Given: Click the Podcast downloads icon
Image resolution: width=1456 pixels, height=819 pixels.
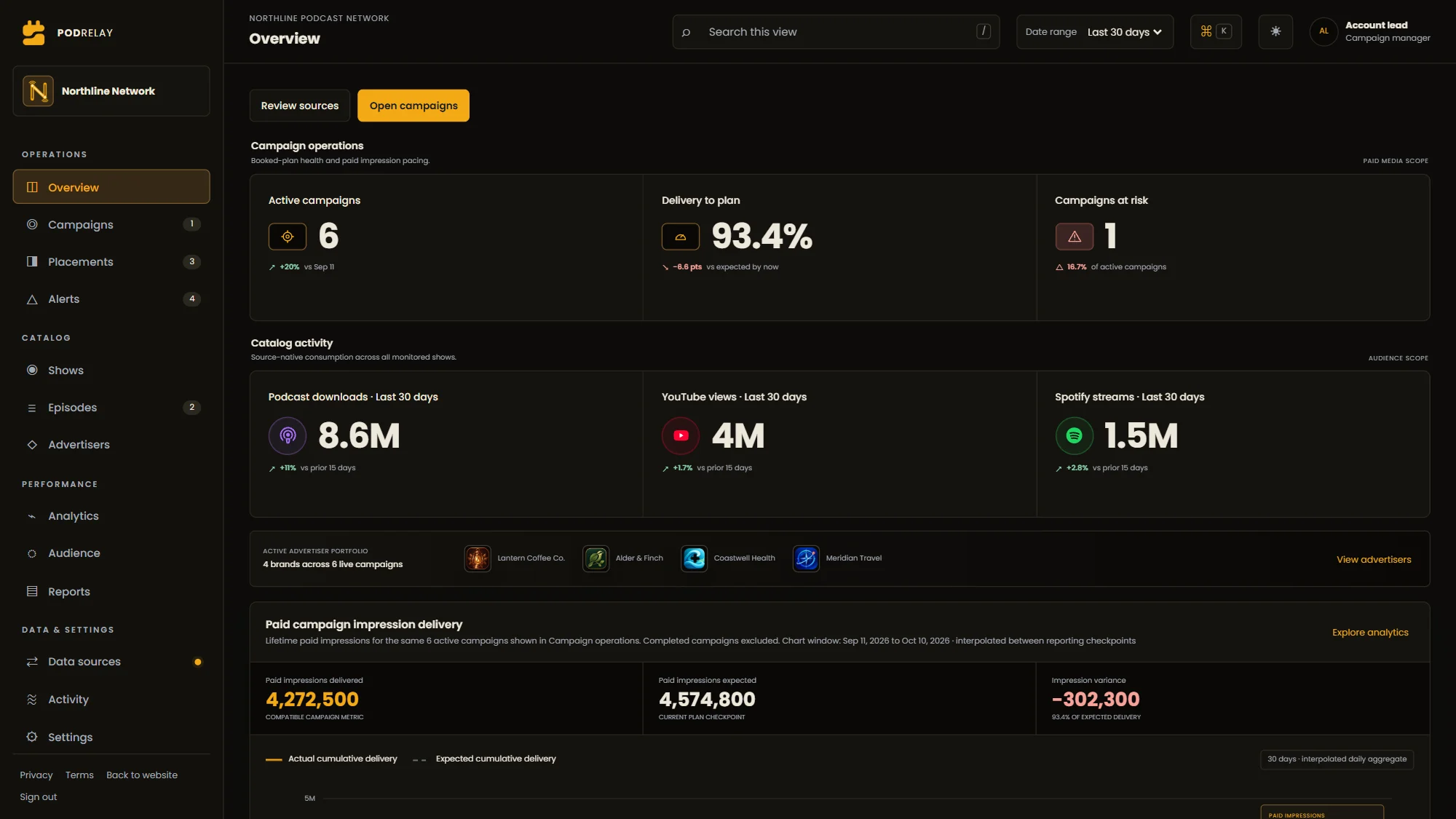Looking at the screenshot, I should [x=288, y=436].
